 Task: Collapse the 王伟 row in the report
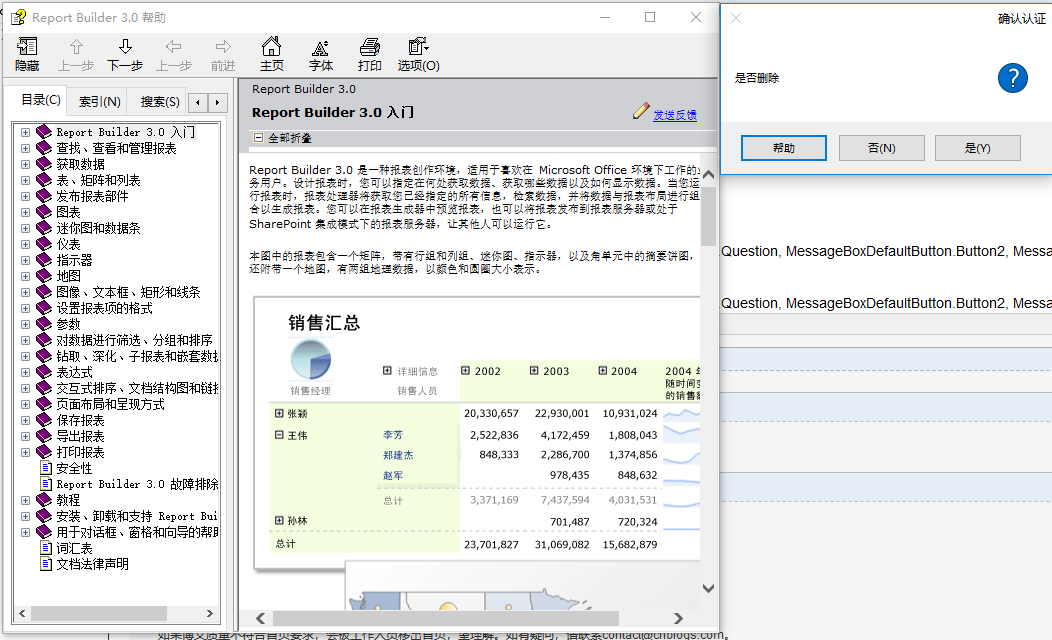(x=279, y=435)
